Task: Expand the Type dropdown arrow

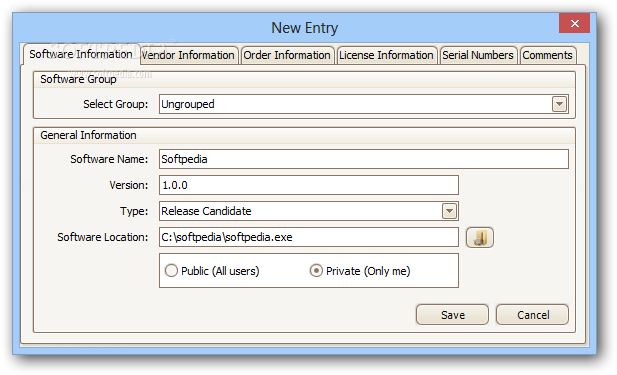Action: click(449, 211)
